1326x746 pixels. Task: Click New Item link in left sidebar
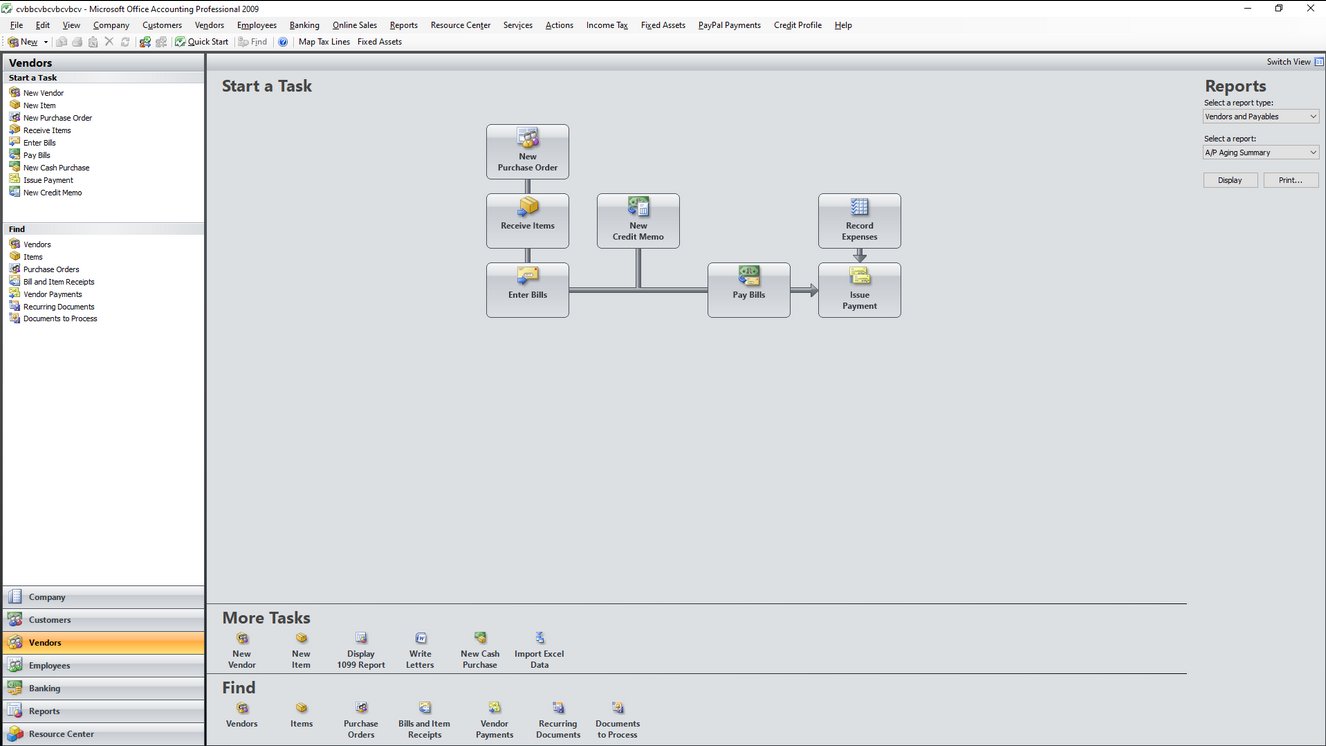pyautogui.click(x=39, y=105)
